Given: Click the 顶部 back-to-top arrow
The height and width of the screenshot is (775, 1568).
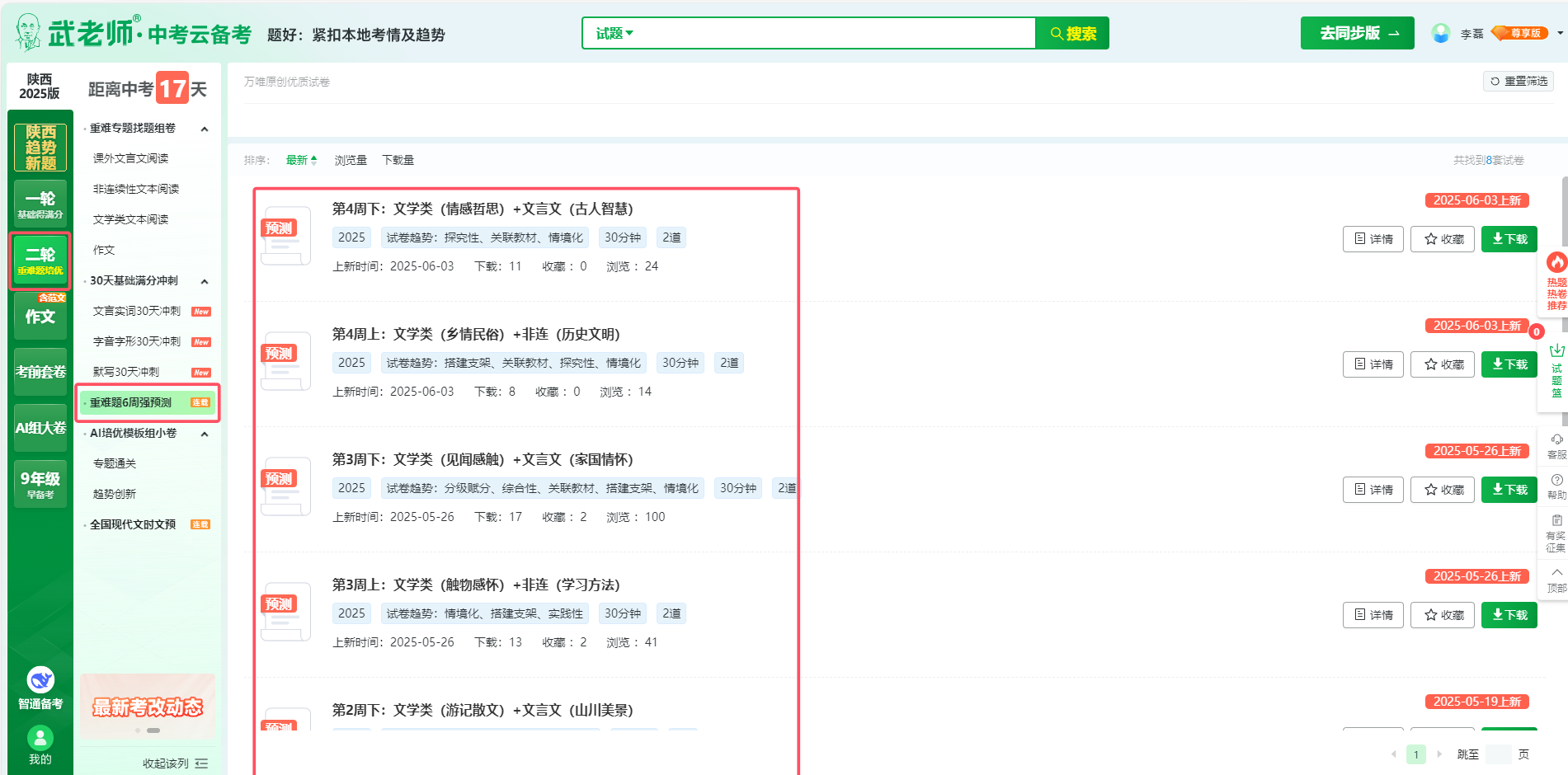Looking at the screenshot, I should [1556, 573].
